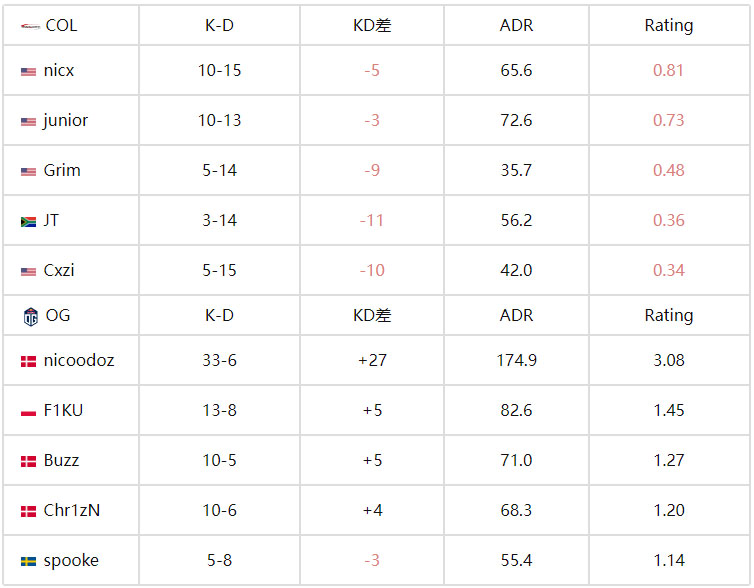Image resolution: width=754 pixels, height=588 pixels.
Task: Open player name Cxzi
Action: pos(59,270)
